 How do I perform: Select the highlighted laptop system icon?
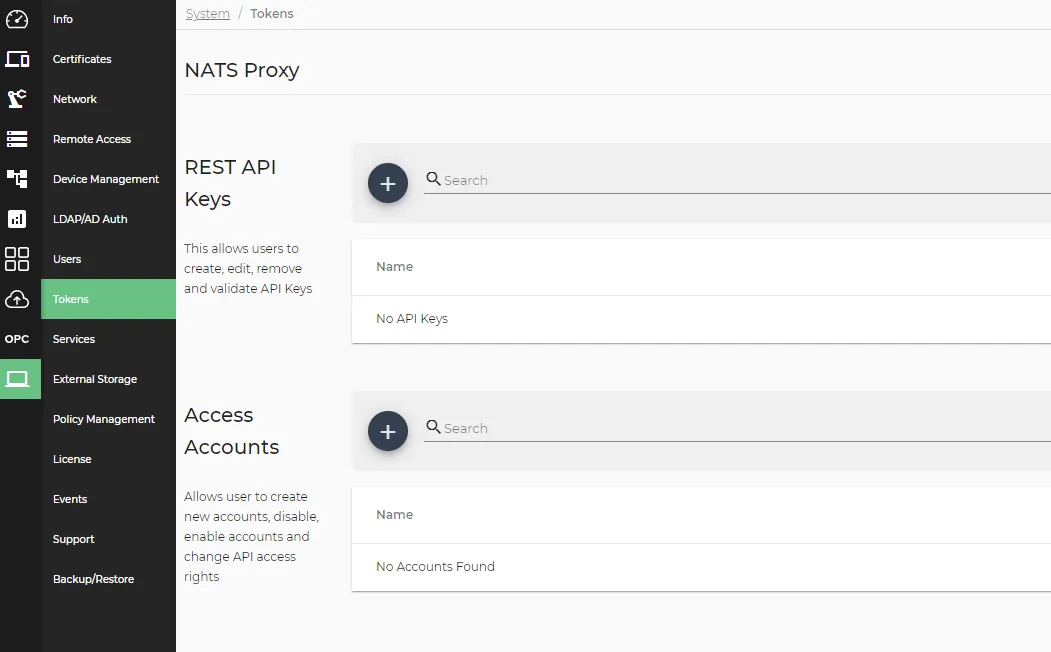pos(20,379)
